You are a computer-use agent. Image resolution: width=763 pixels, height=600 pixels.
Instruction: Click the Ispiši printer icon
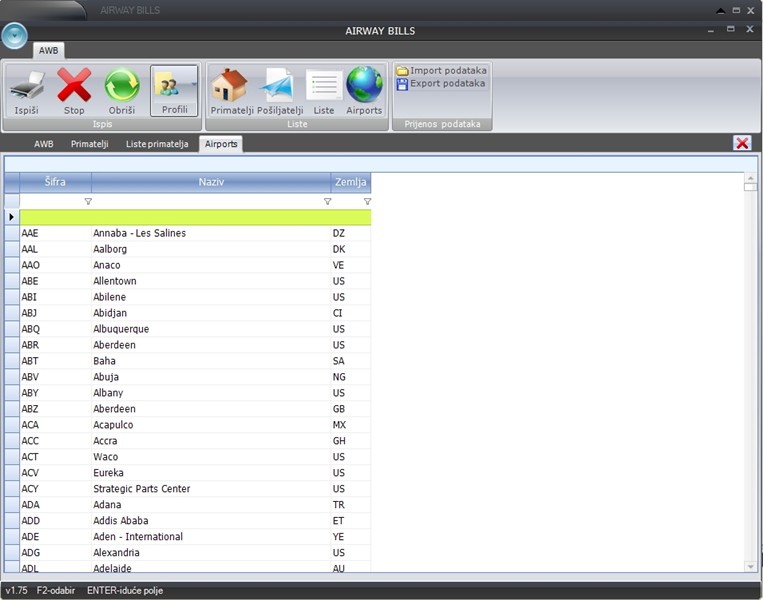point(27,86)
